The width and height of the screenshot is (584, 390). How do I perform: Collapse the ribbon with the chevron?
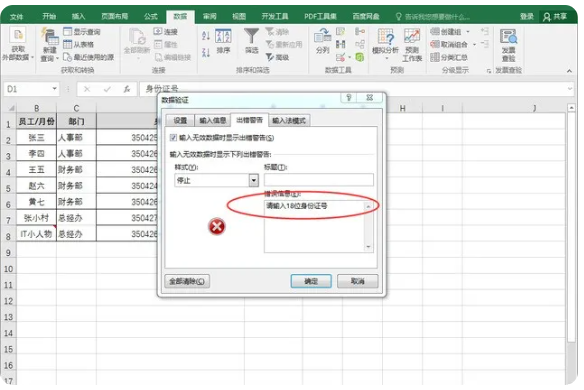(569, 71)
